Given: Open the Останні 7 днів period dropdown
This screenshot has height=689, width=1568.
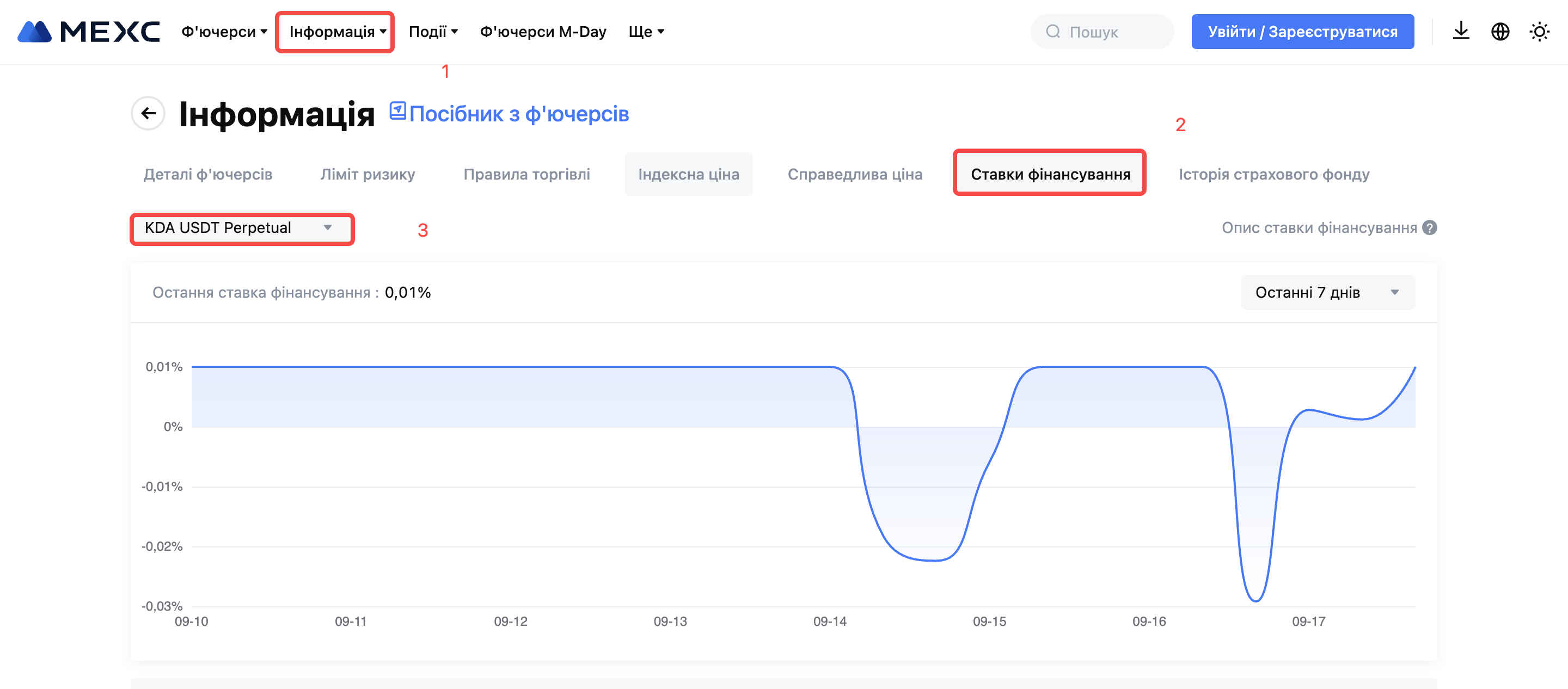Looking at the screenshot, I should (1327, 293).
